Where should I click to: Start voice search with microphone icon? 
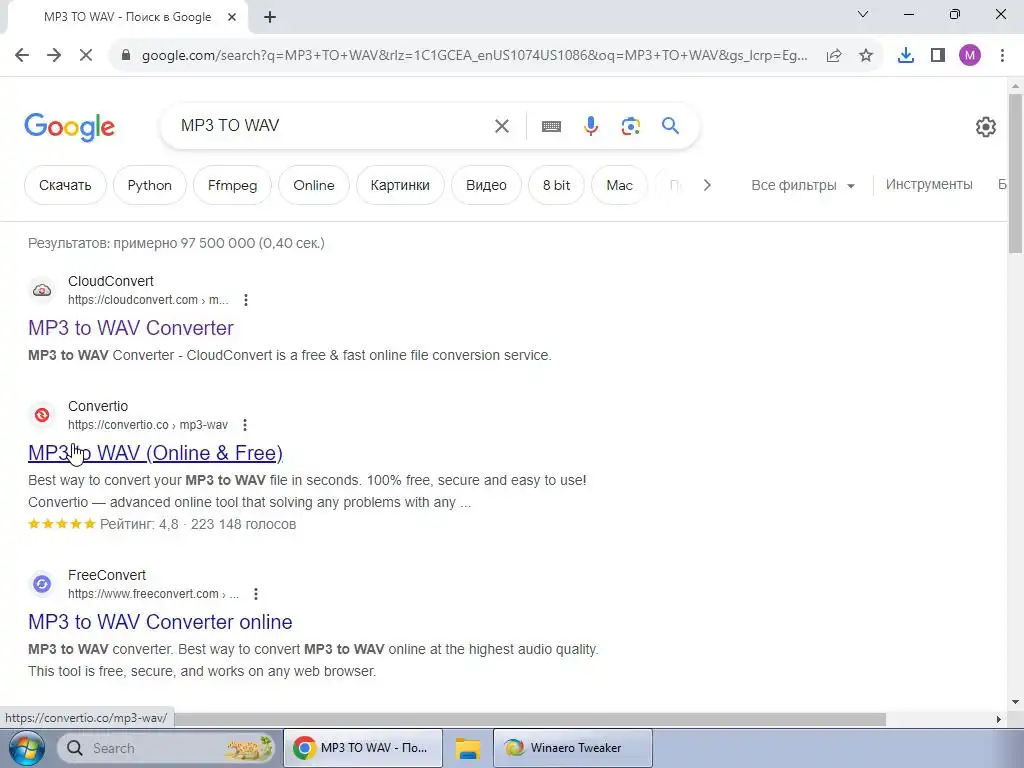coord(591,126)
